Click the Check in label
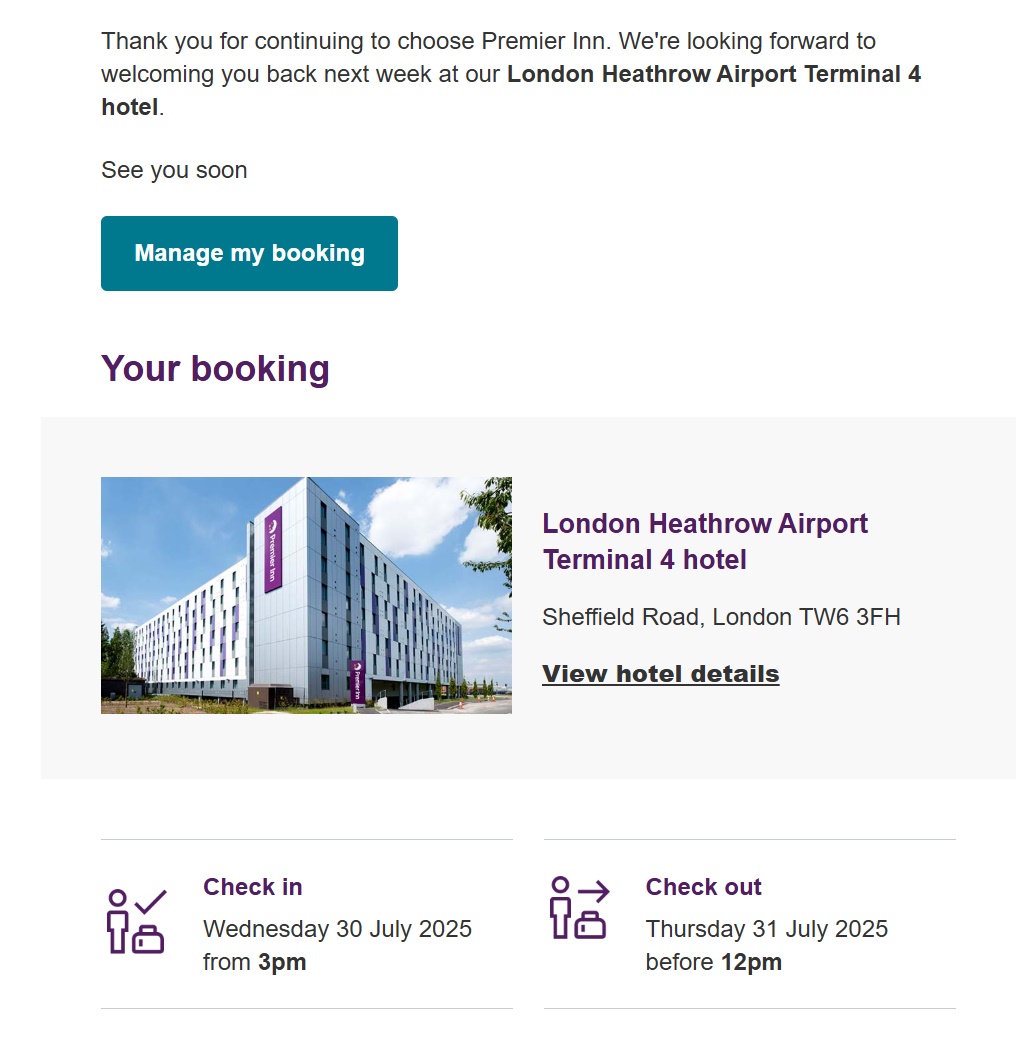This screenshot has width=1020, height=1046. [252, 887]
